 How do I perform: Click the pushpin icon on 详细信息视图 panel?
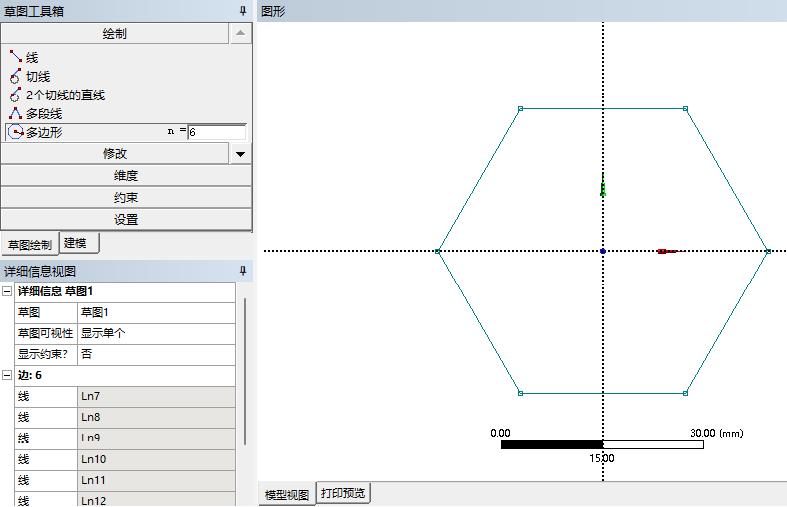242,271
